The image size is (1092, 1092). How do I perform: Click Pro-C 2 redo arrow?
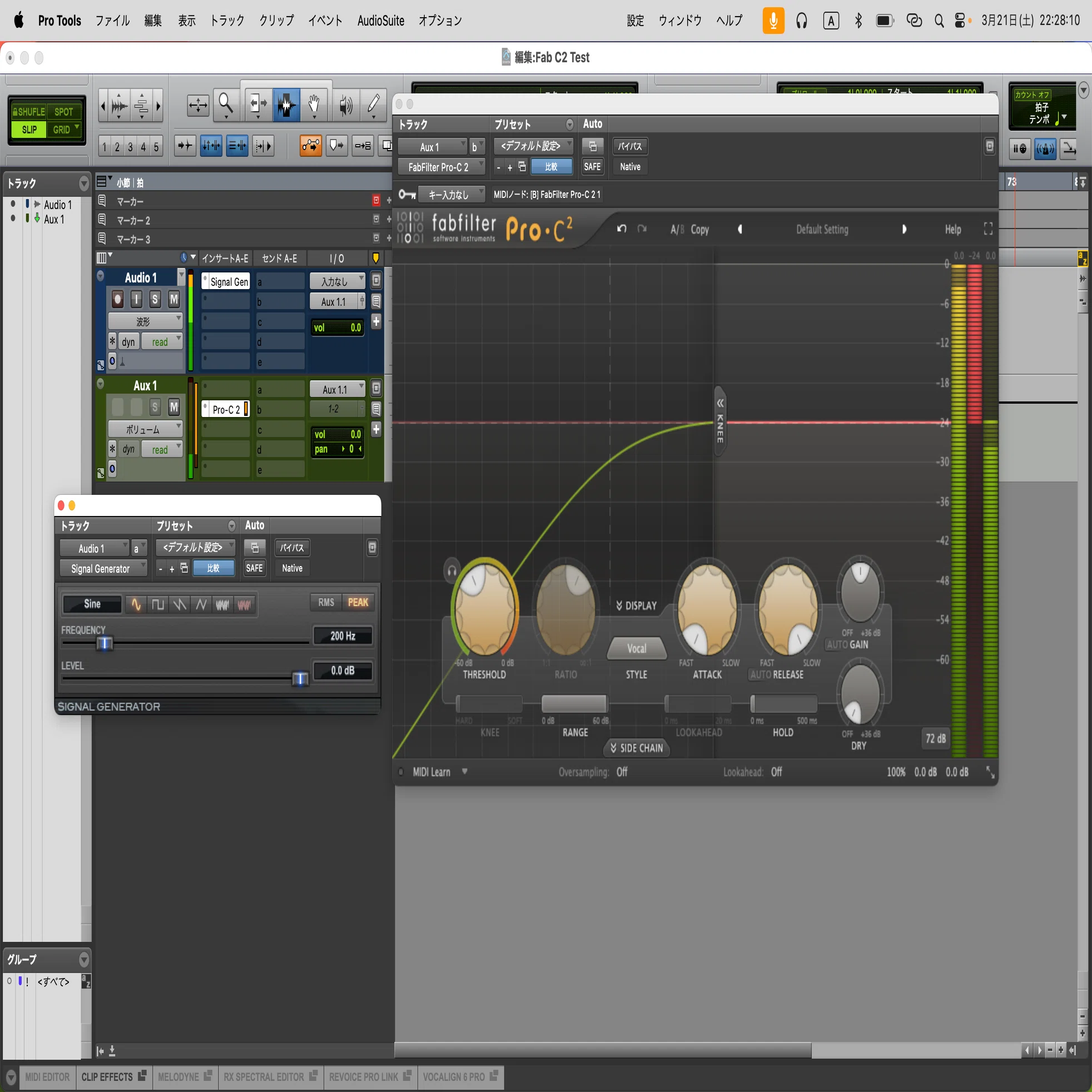pos(642,229)
